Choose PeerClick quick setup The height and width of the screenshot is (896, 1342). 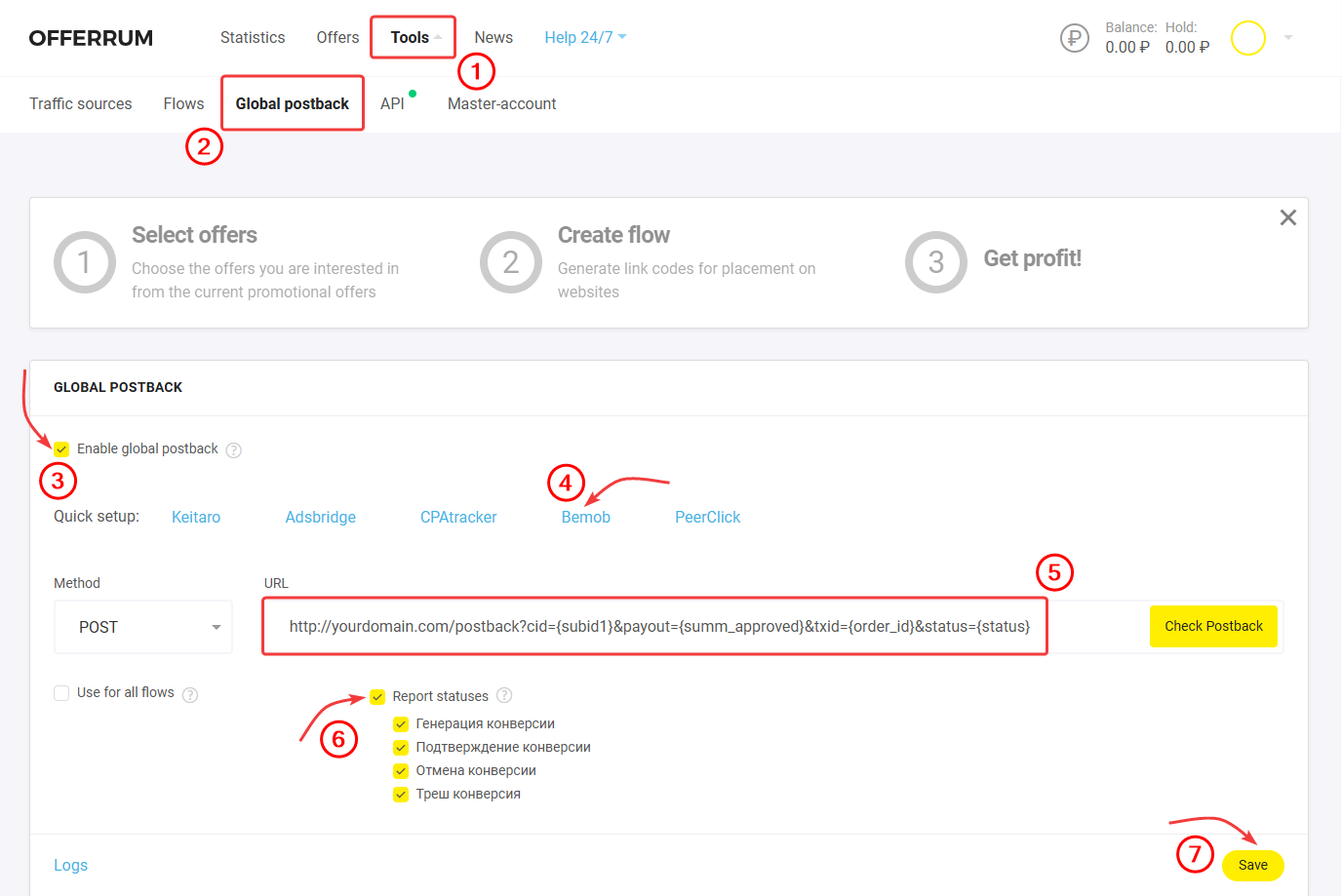click(x=708, y=517)
